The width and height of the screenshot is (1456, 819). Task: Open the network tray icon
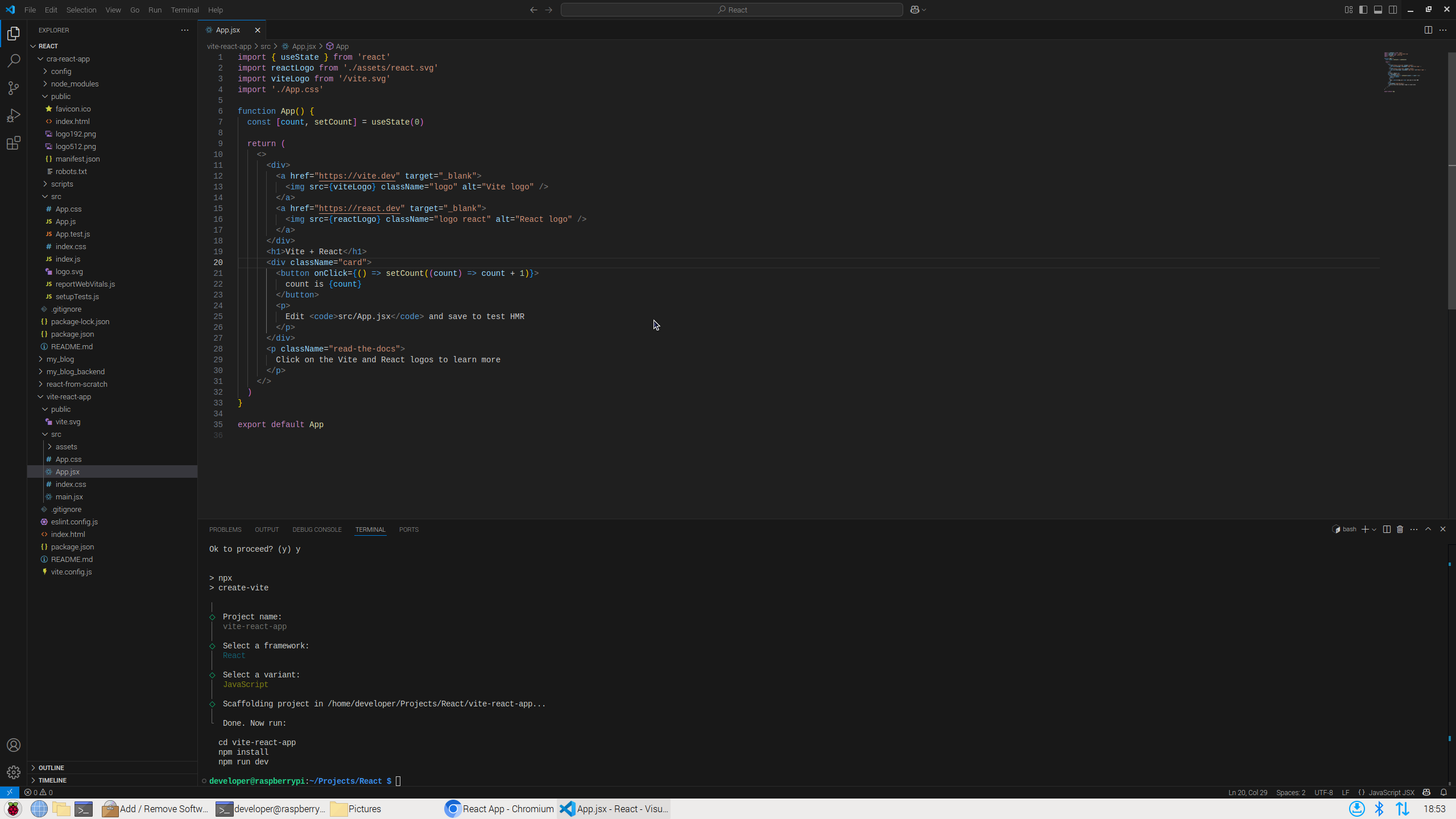[x=1402, y=809]
